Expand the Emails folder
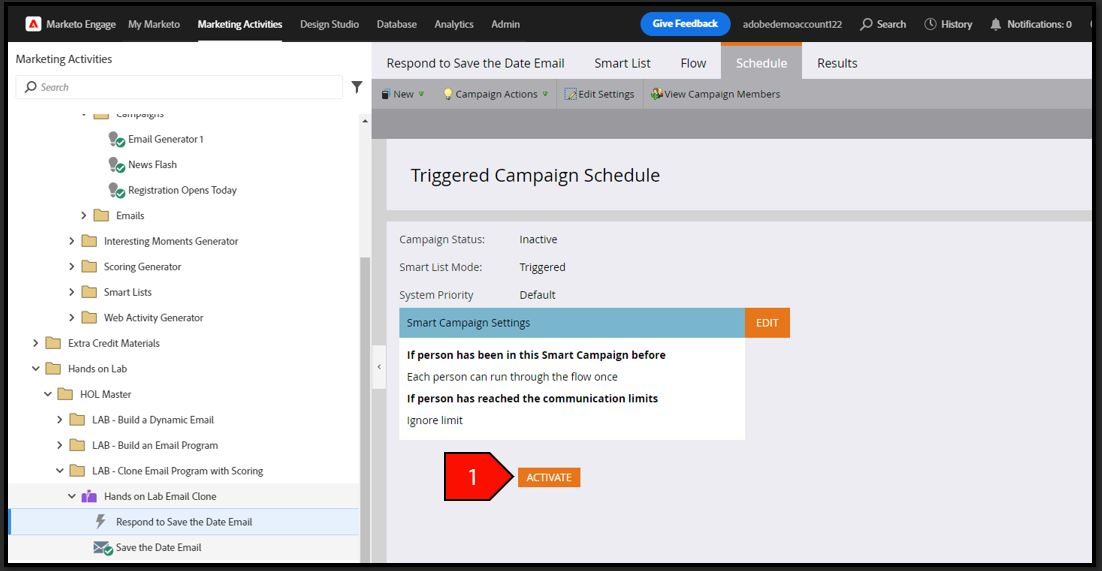 84,215
